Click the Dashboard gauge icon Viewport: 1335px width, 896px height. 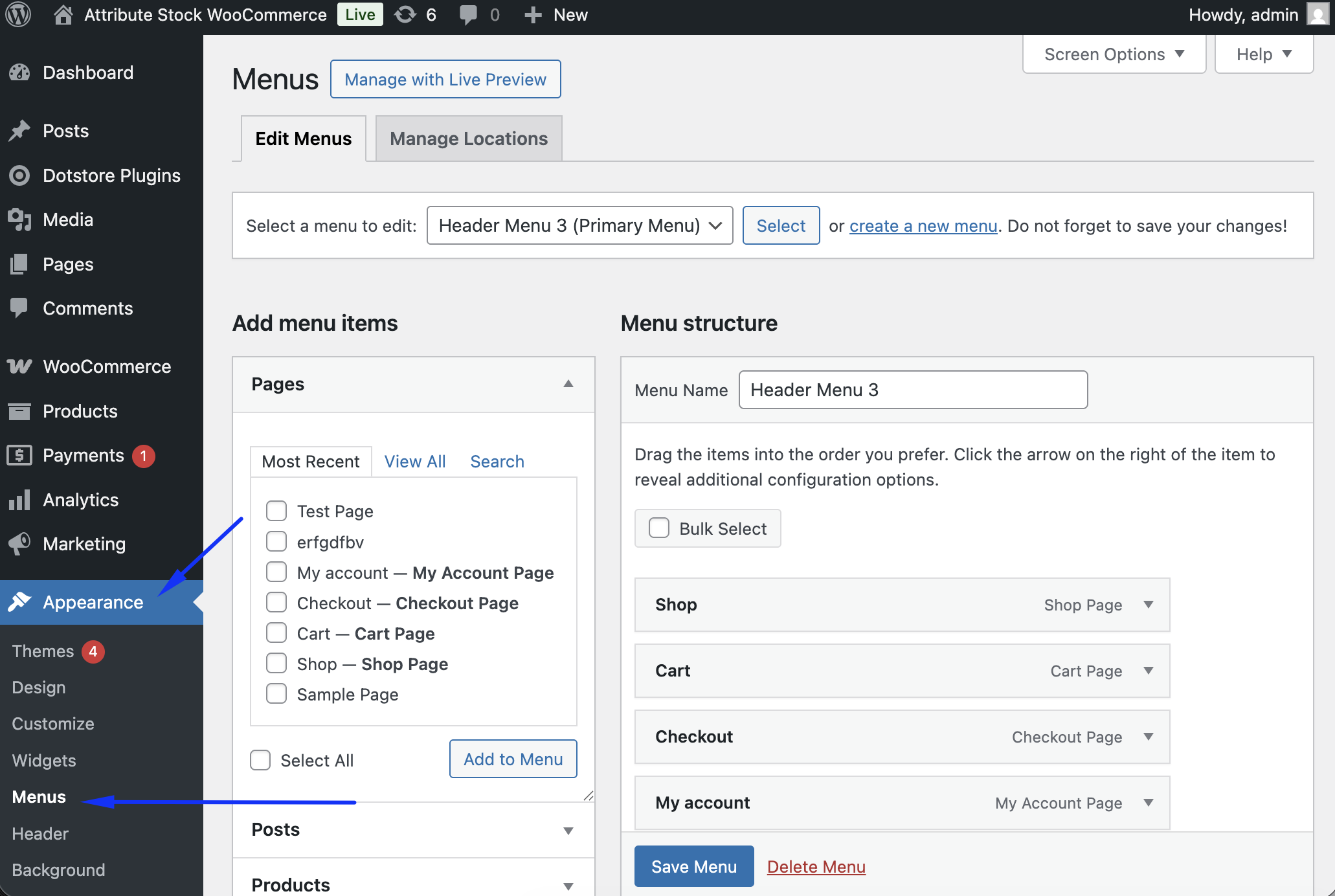19,73
